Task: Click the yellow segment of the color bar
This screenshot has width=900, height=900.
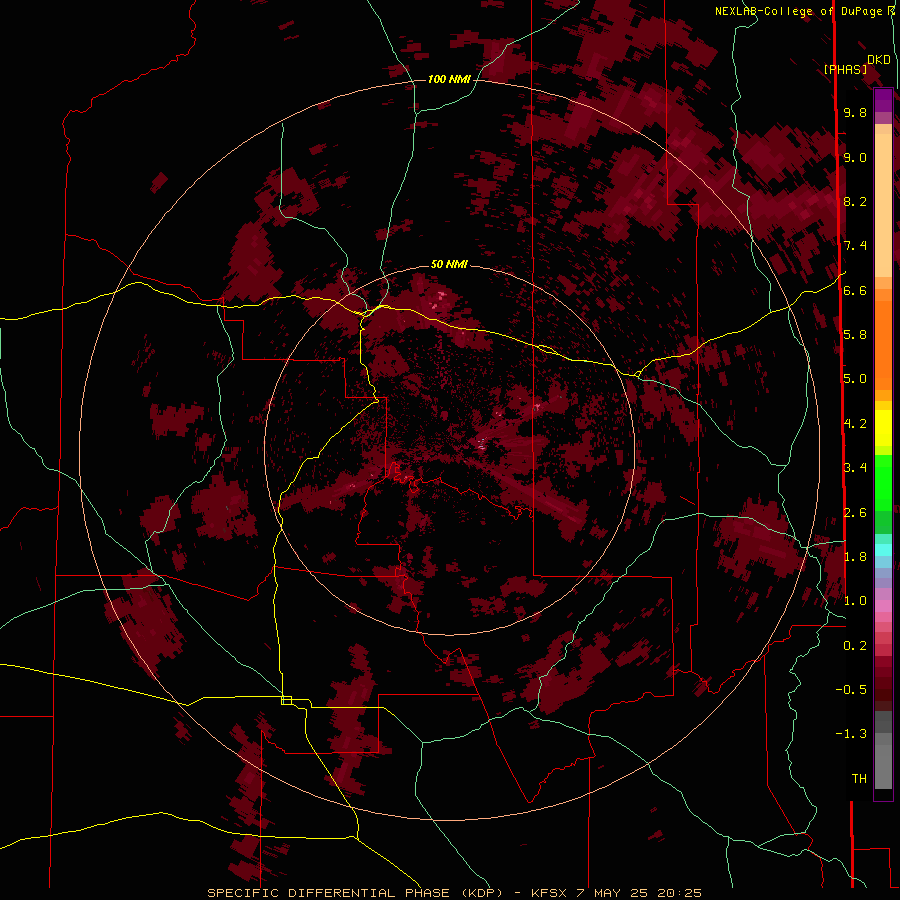Action: click(883, 428)
